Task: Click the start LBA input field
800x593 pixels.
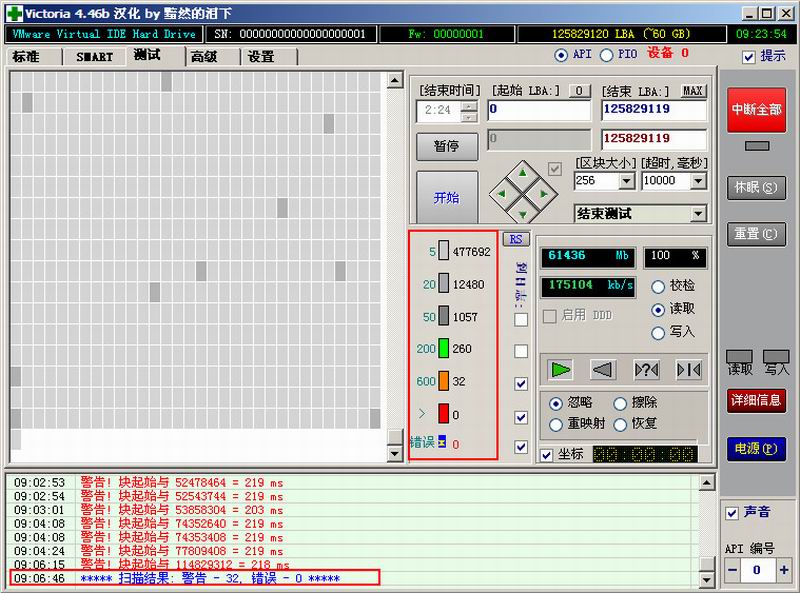Action: pos(538,110)
